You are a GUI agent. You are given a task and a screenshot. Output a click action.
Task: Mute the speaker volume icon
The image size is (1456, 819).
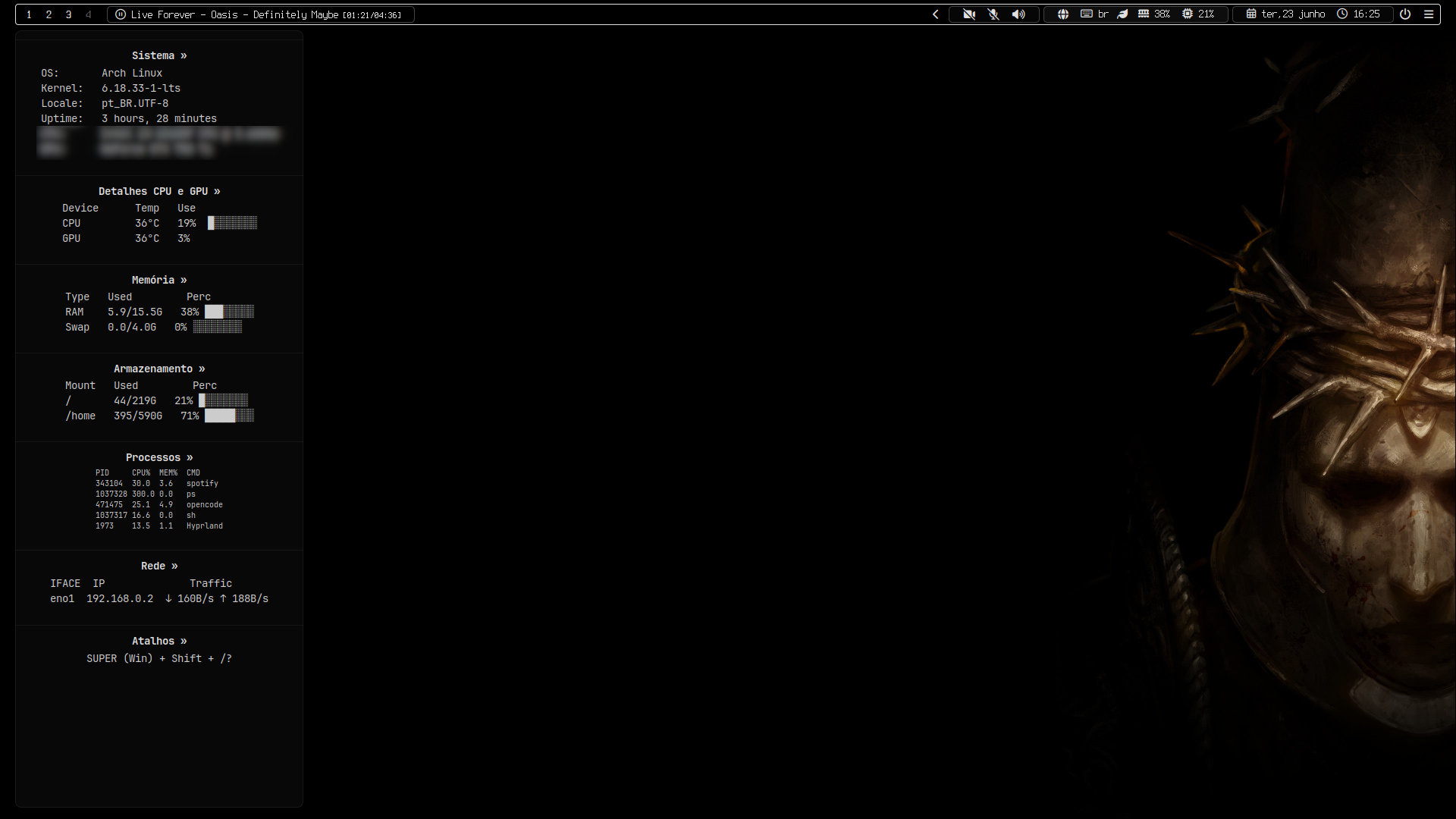[x=1018, y=14]
